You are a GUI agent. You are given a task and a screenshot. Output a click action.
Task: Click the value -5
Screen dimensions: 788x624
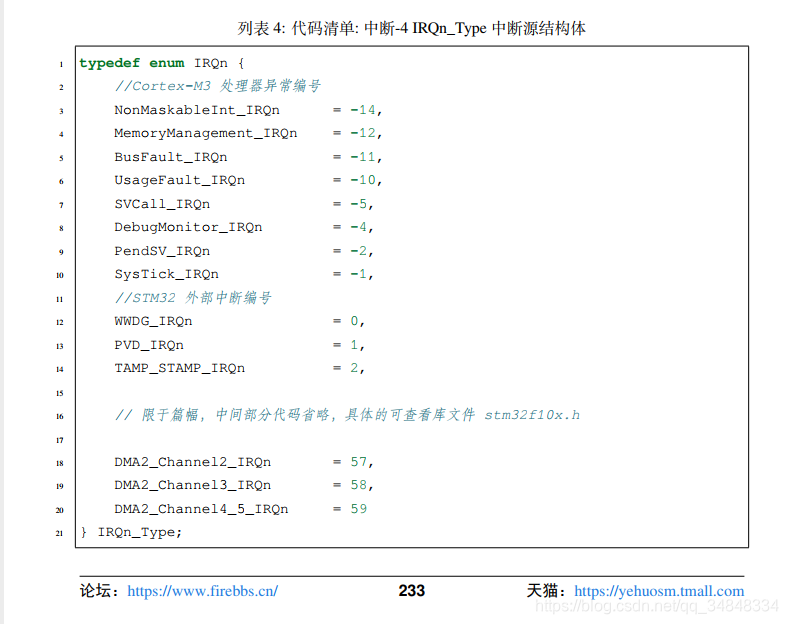click(358, 203)
